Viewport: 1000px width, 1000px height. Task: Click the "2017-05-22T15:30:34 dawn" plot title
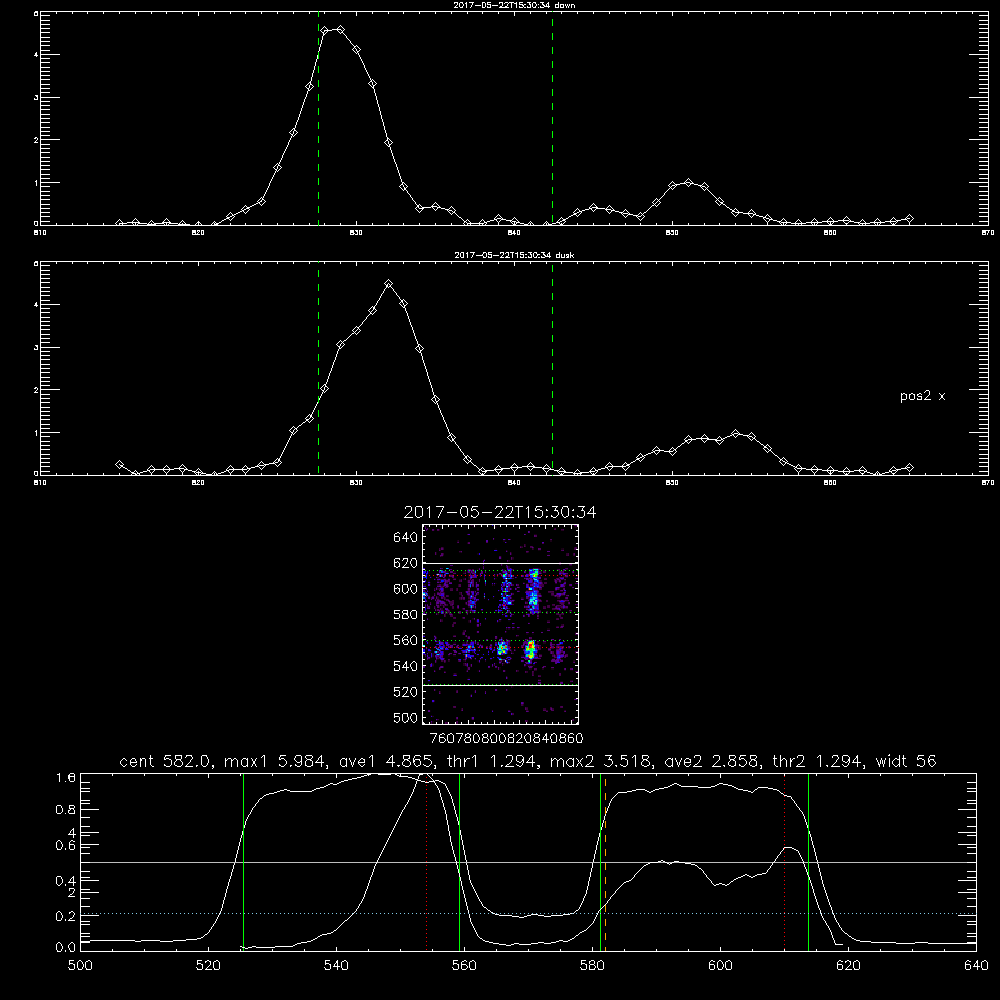coord(514,5)
